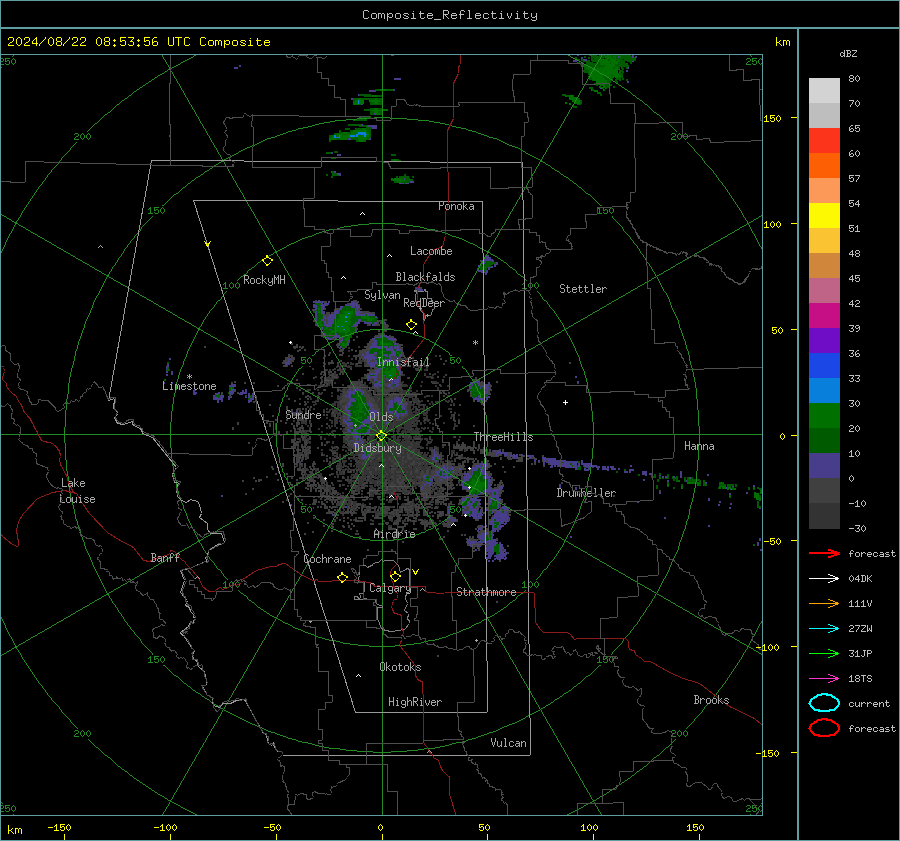Select the white 04DK arrow icon
Image resolution: width=900 pixels, height=841 pixels.
(x=824, y=578)
